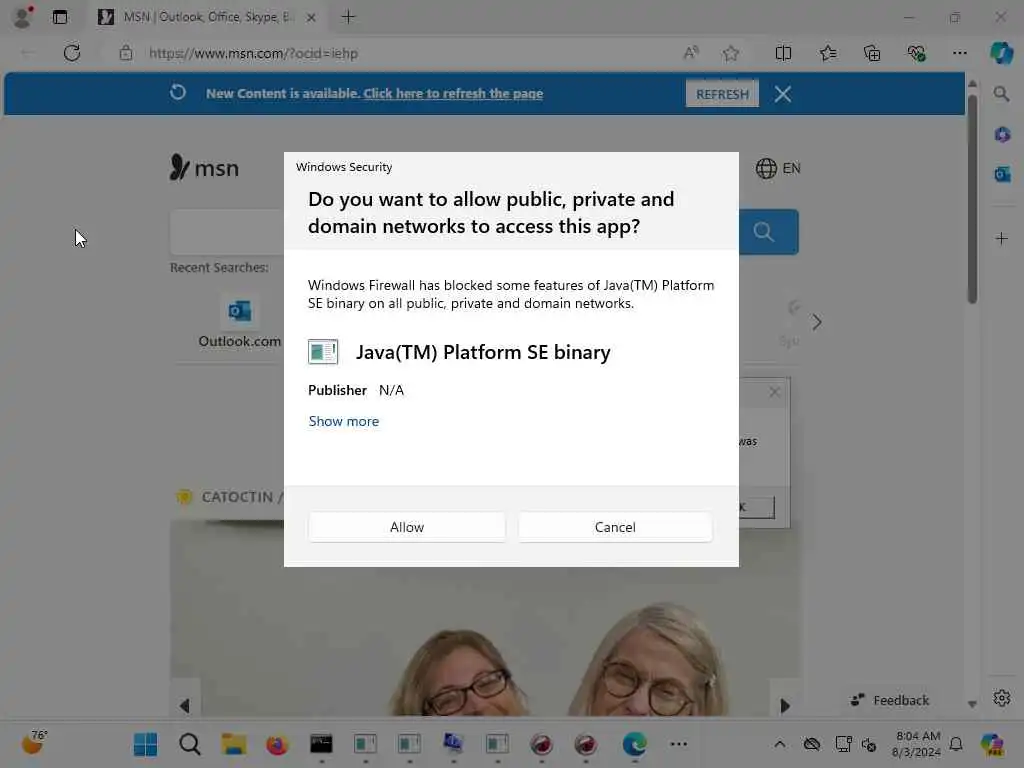
Task: Go to previous slide in the news carousel
Action: (x=185, y=705)
